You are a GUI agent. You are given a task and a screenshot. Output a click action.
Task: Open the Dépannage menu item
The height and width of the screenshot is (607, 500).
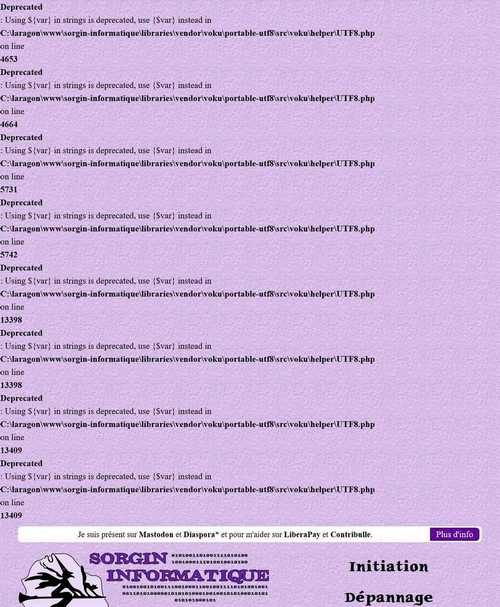pos(389,597)
